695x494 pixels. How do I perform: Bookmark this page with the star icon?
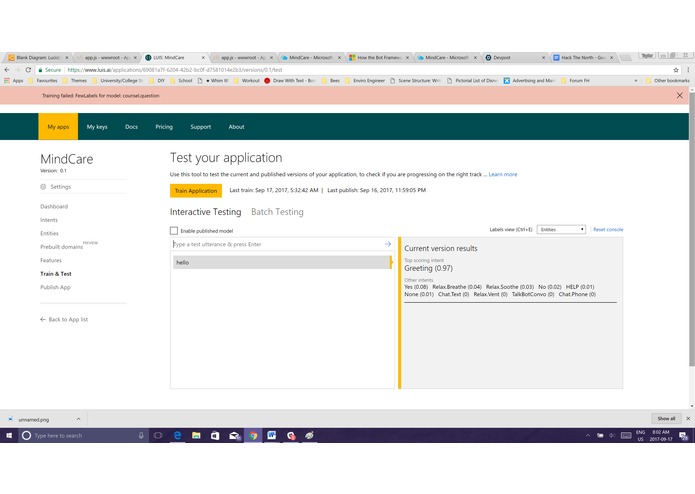pyautogui.click(x=675, y=70)
